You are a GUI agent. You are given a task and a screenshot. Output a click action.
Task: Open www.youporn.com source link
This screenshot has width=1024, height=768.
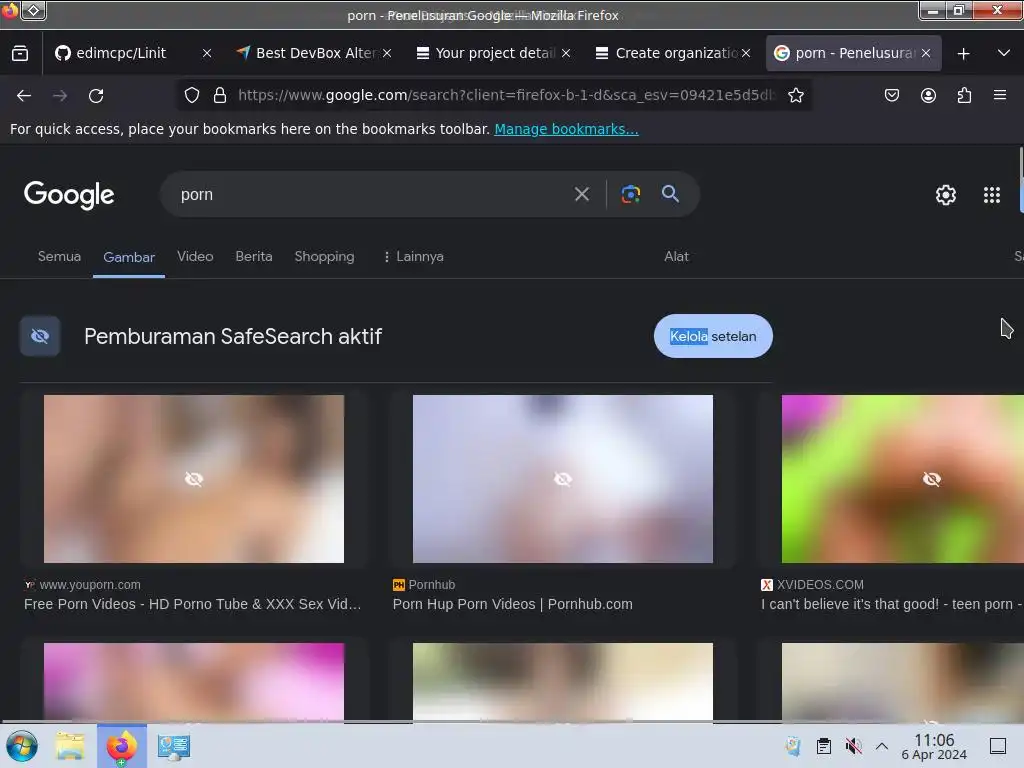[89, 585]
